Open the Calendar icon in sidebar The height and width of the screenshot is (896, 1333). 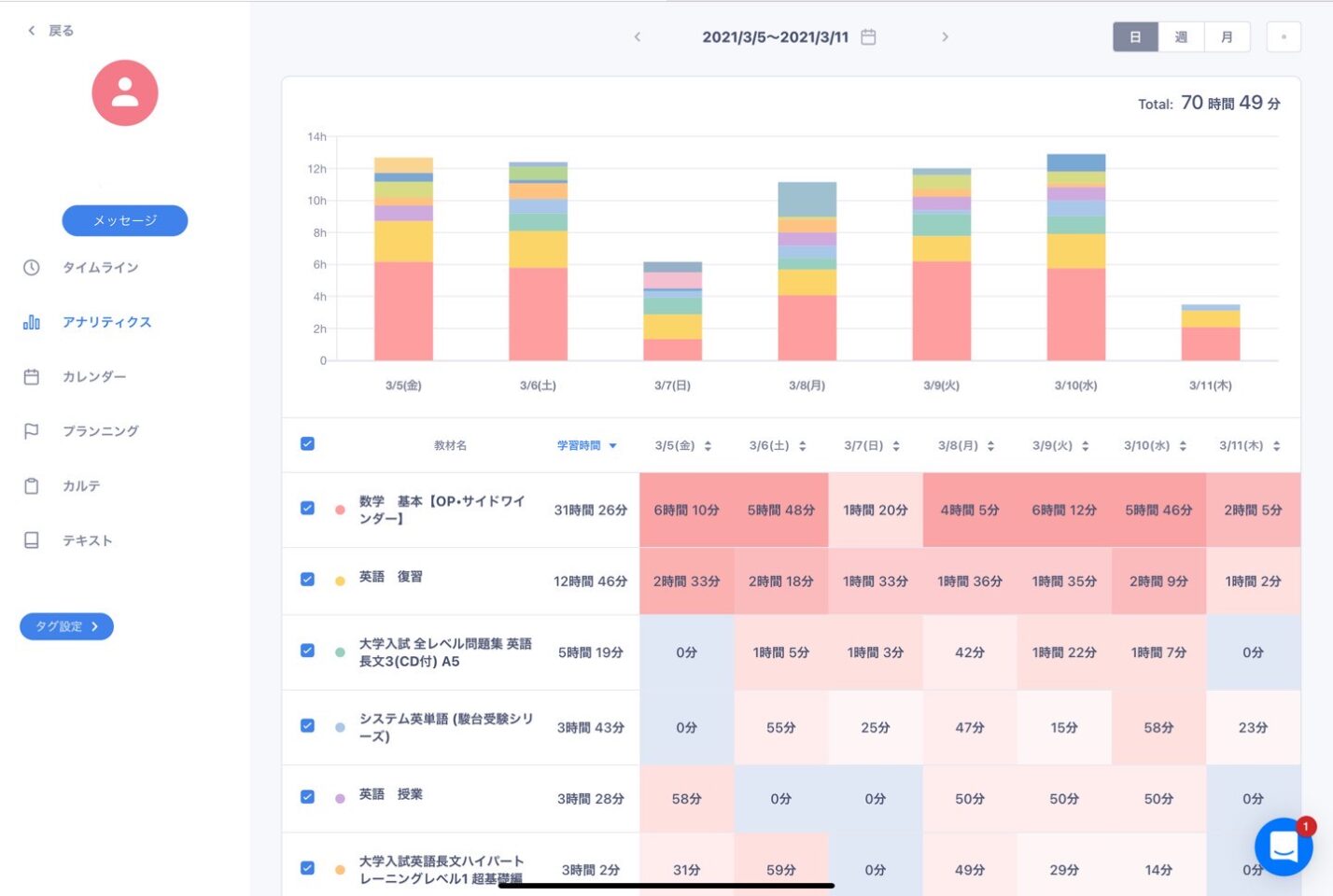(x=32, y=377)
